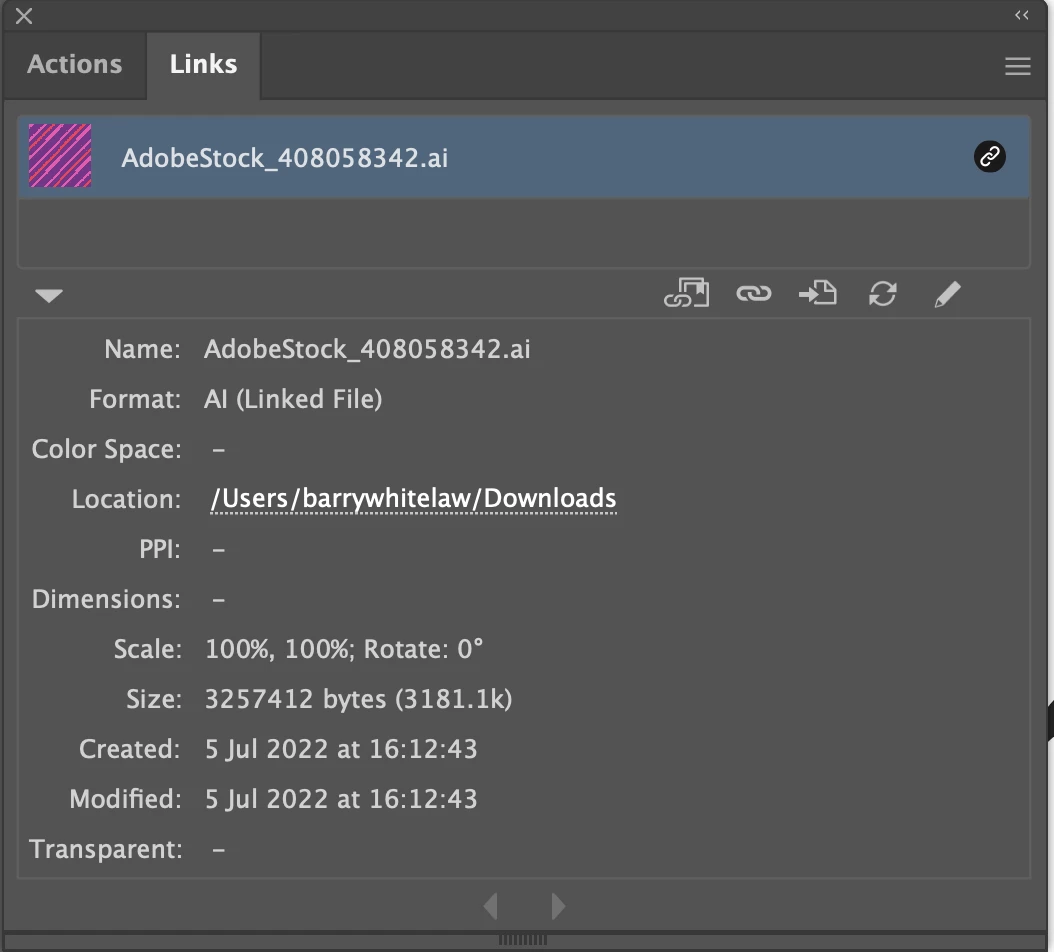
Task: Click the Transparent label
Action: pyautogui.click(x=106, y=849)
